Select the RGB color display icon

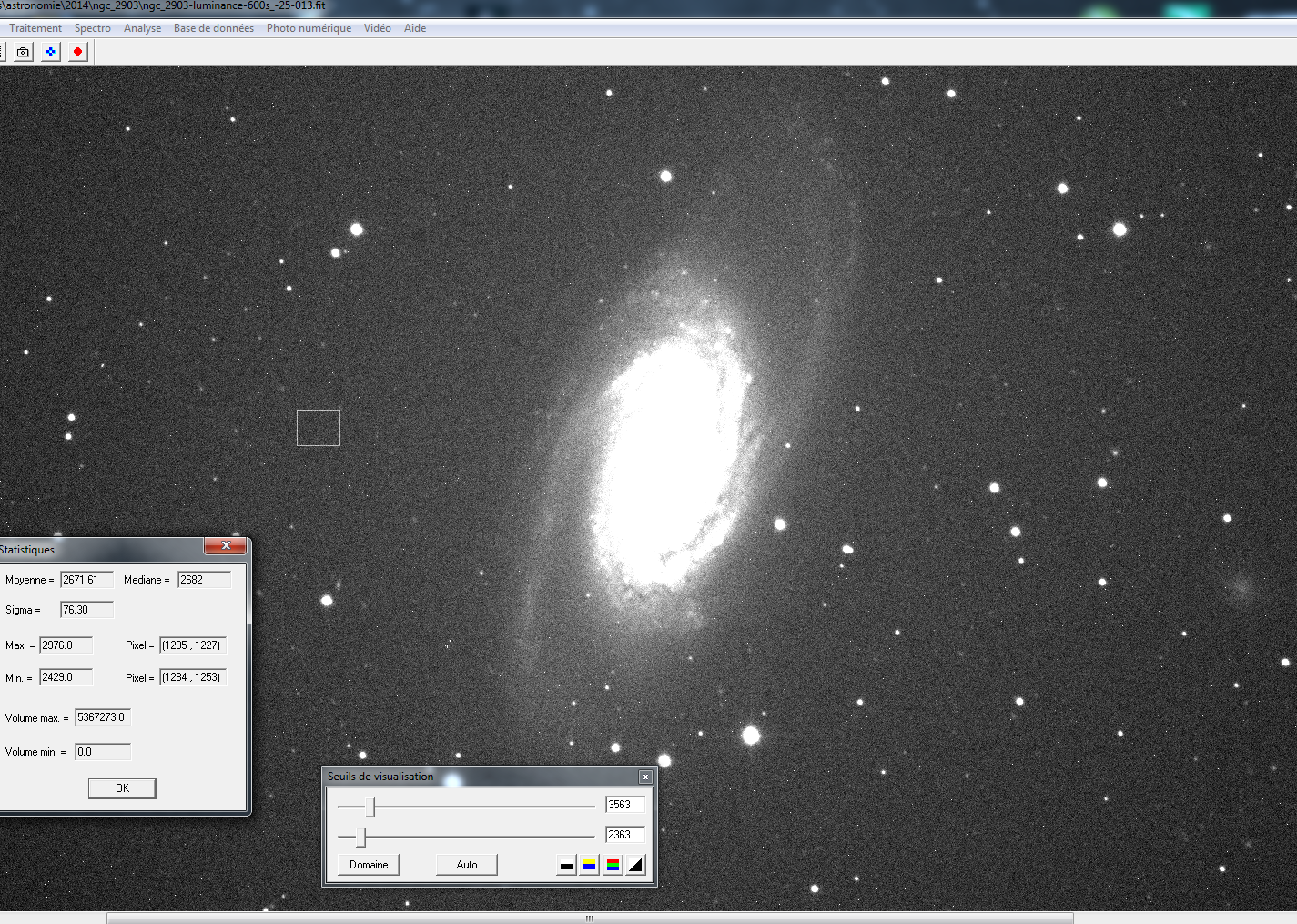(613, 864)
